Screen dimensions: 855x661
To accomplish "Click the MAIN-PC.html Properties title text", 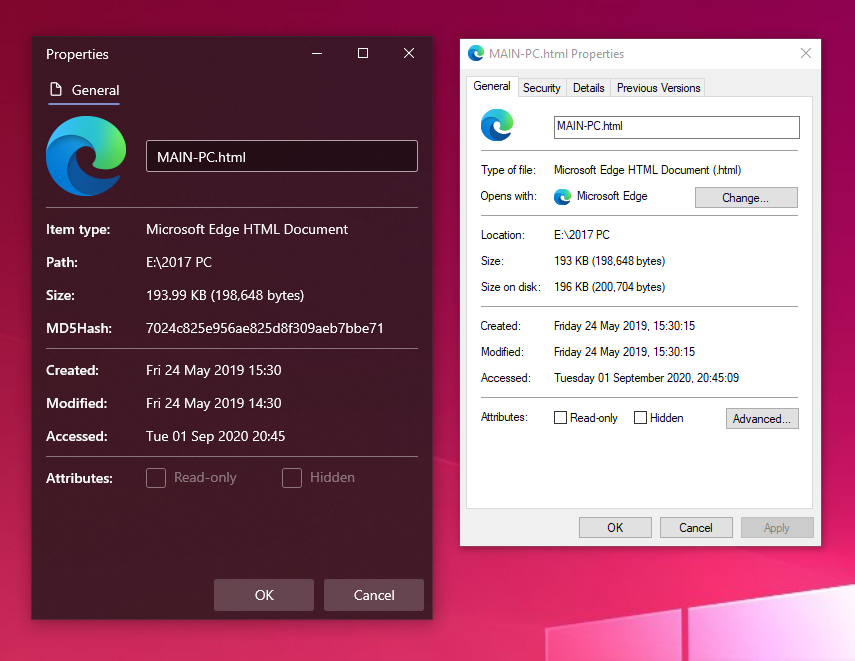I will (x=556, y=53).
